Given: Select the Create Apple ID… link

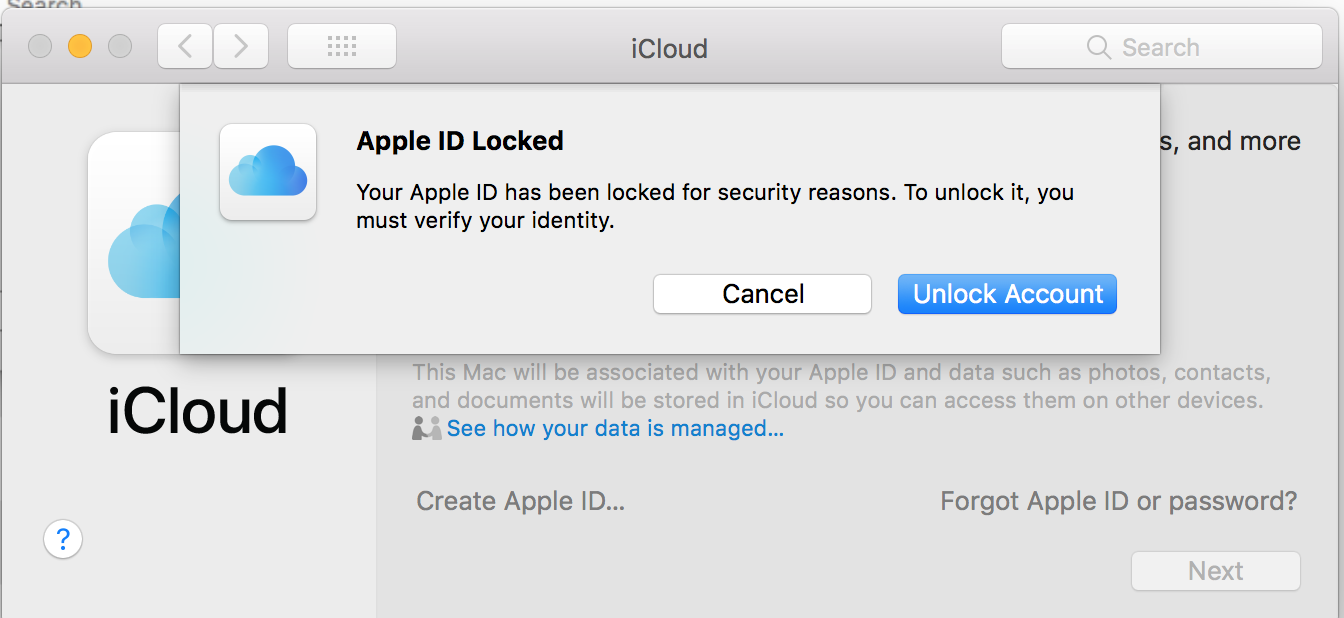Looking at the screenshot, I should click(x=520, y=500).
